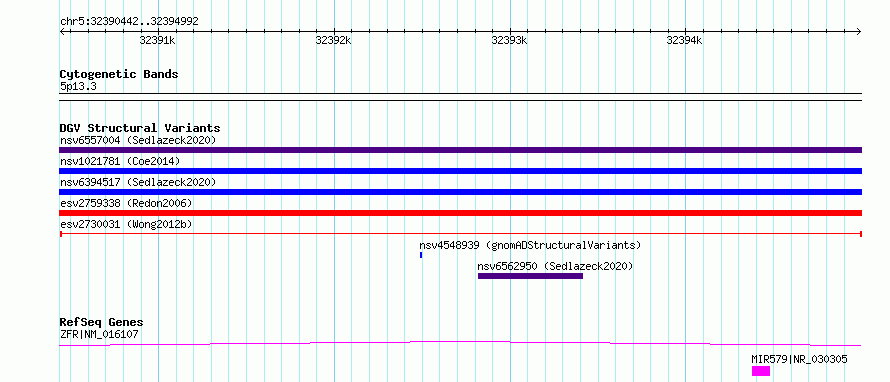Click the MIR579|NR_030305 gene label

point(799,359)
